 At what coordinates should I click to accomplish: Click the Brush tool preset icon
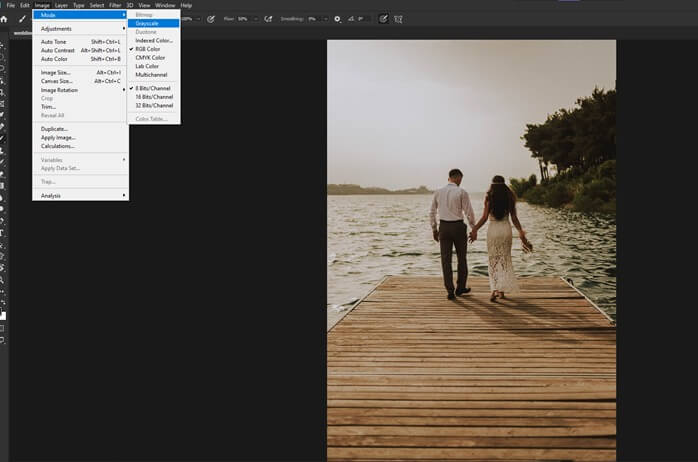pyautogui.click(x=22, y=18)
